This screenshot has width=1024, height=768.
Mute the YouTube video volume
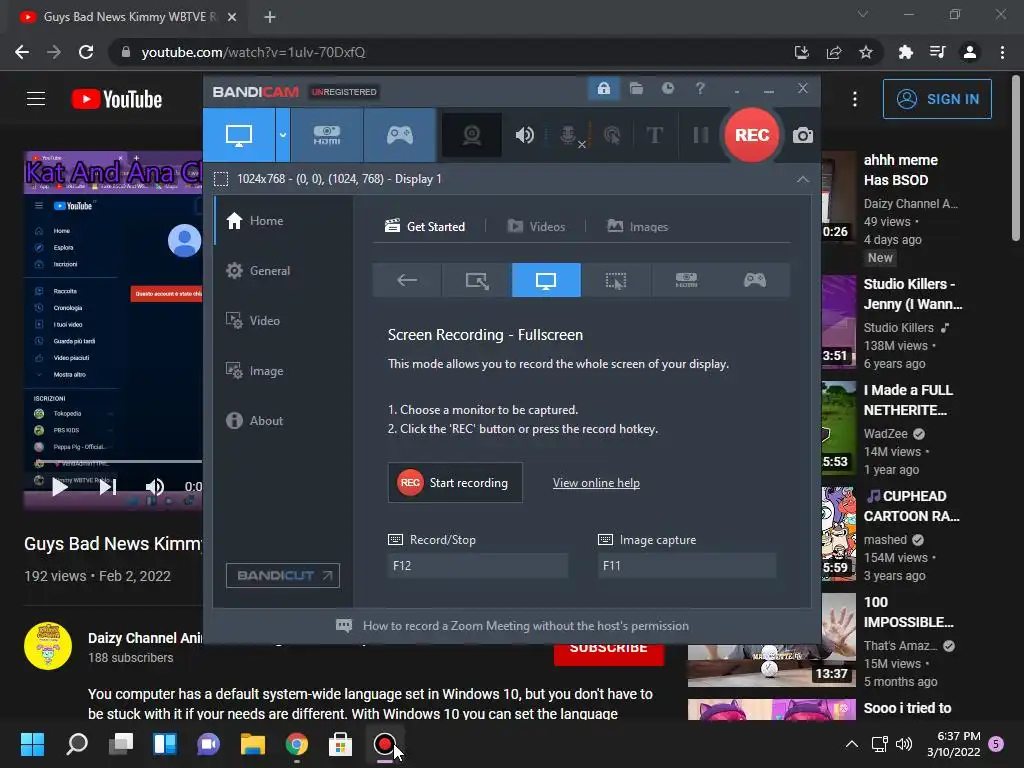(155, 487)
